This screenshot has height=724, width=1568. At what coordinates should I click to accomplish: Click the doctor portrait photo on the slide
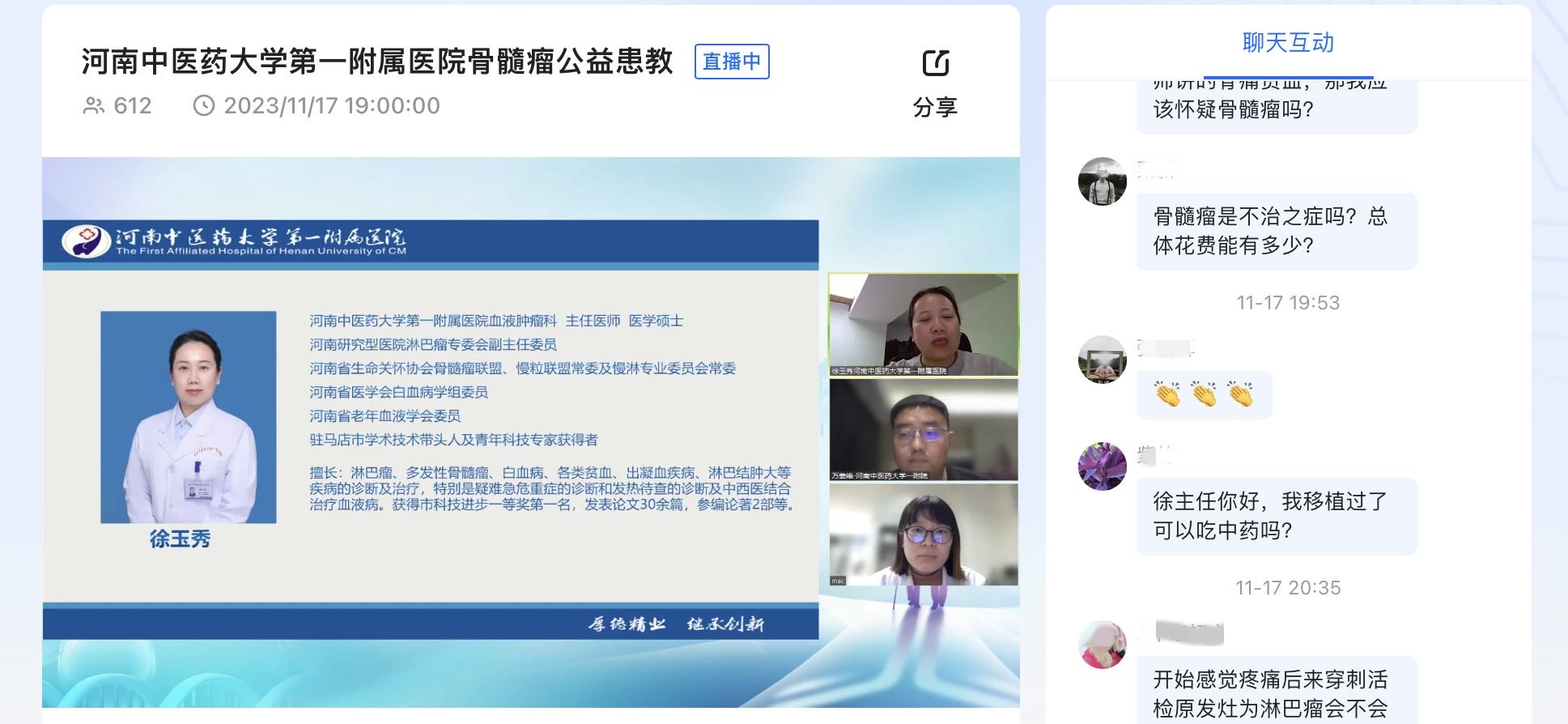[x=189, y=417]
